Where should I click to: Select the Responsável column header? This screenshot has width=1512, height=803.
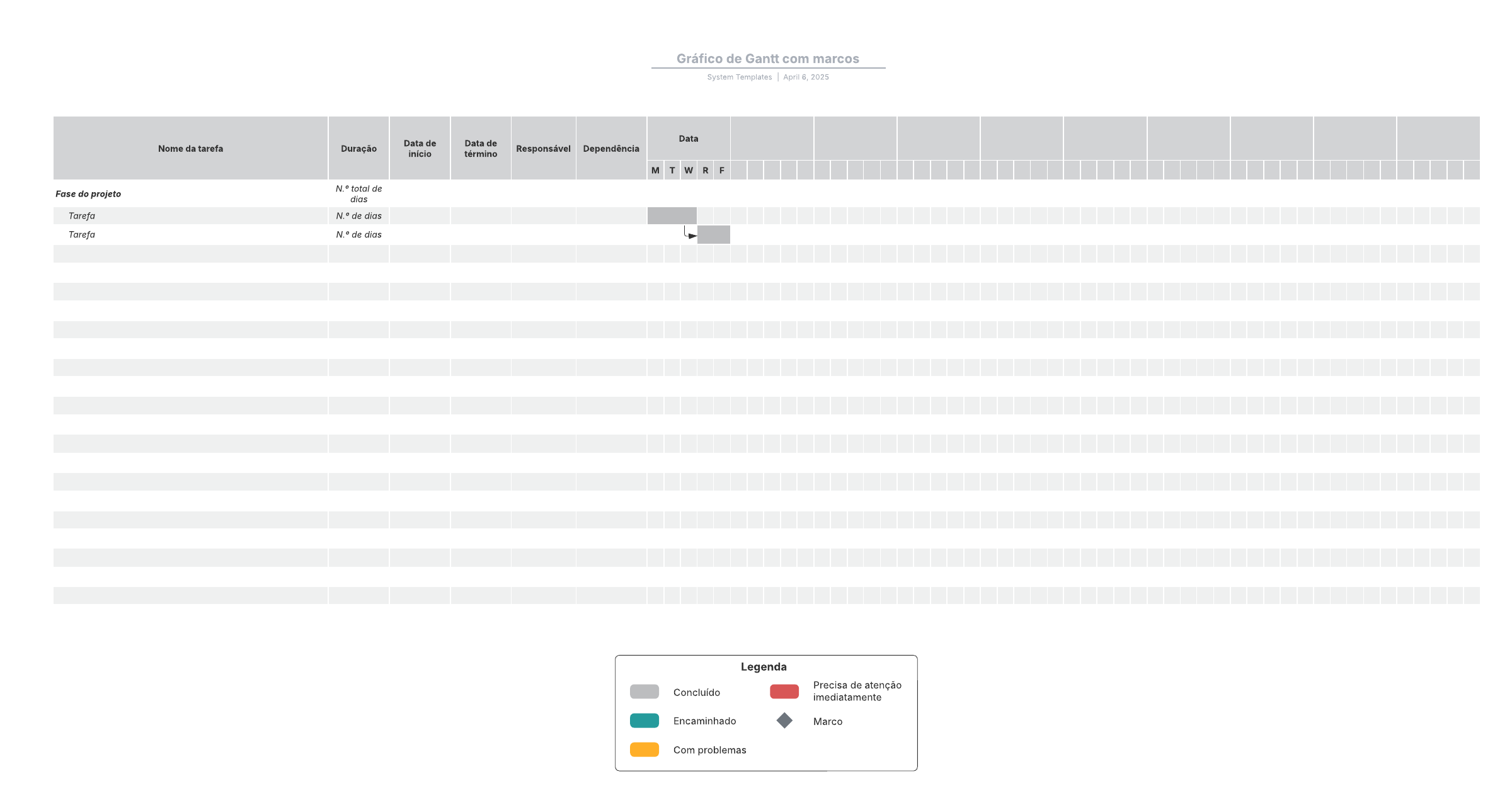[x=543, y=149]
